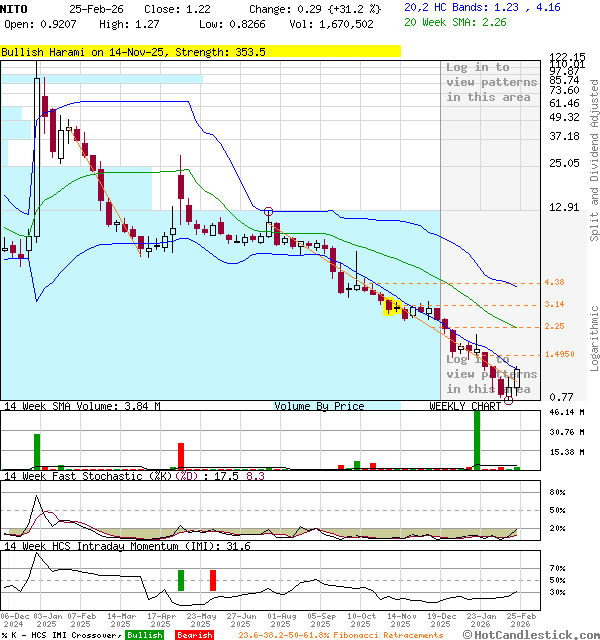
Task: Click the 2.25 Fibonacci level label
Action: (x=555, y=326)
